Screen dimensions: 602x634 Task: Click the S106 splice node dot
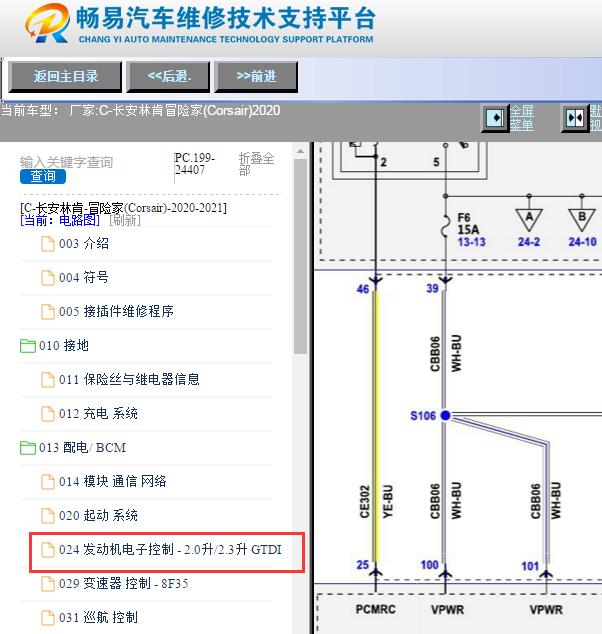(446, 415)
